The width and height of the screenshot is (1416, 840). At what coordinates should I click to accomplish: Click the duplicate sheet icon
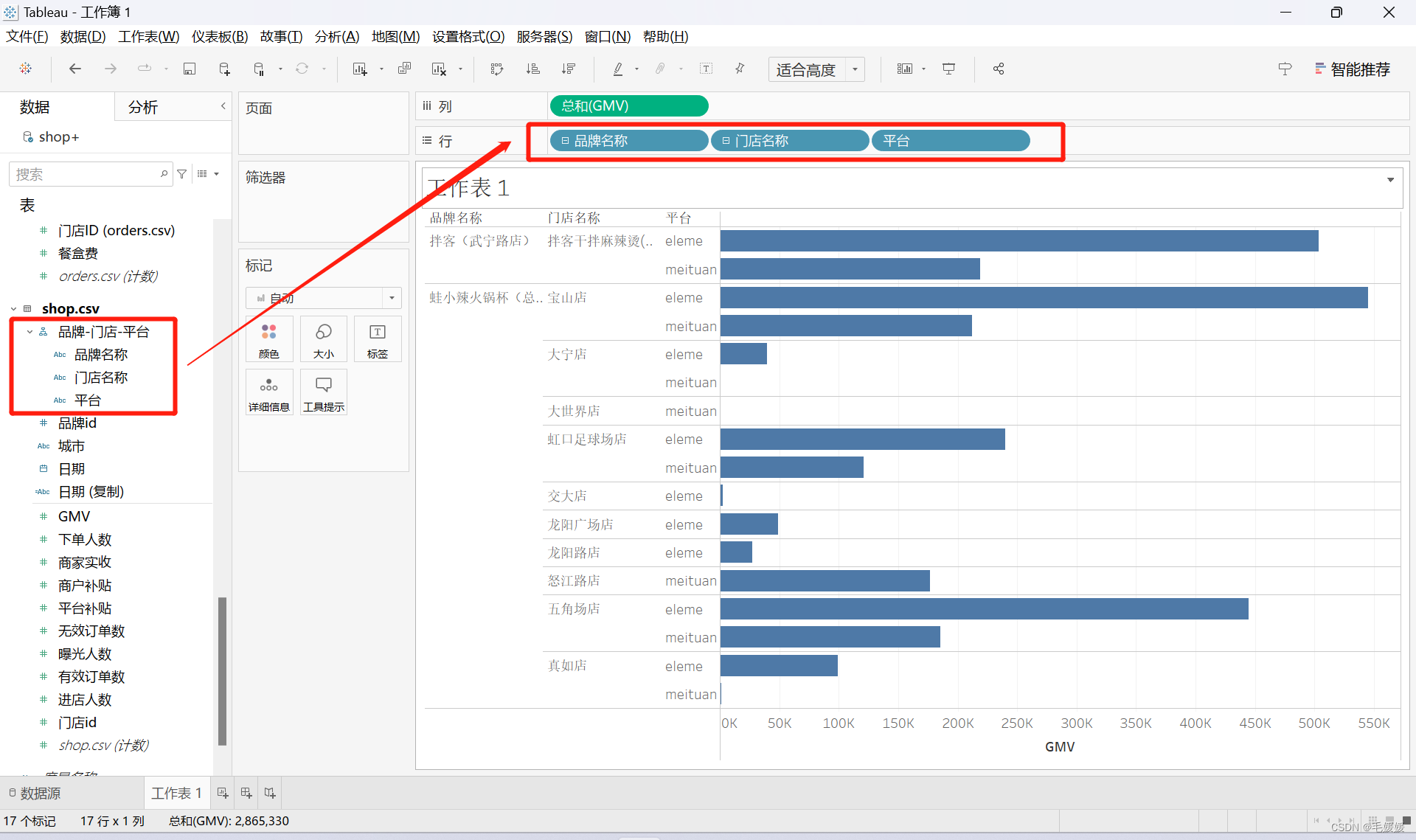(404, 69)
